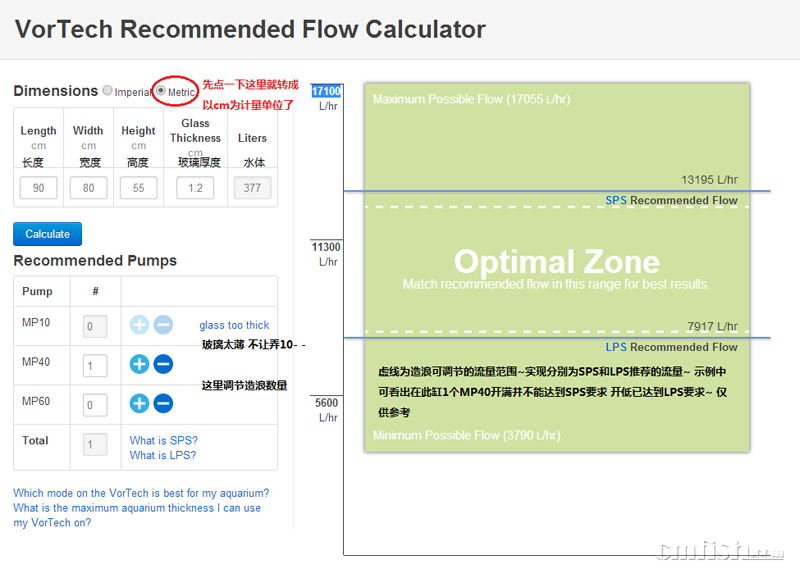Open 'Which mode on the VorTech' link

141,493
